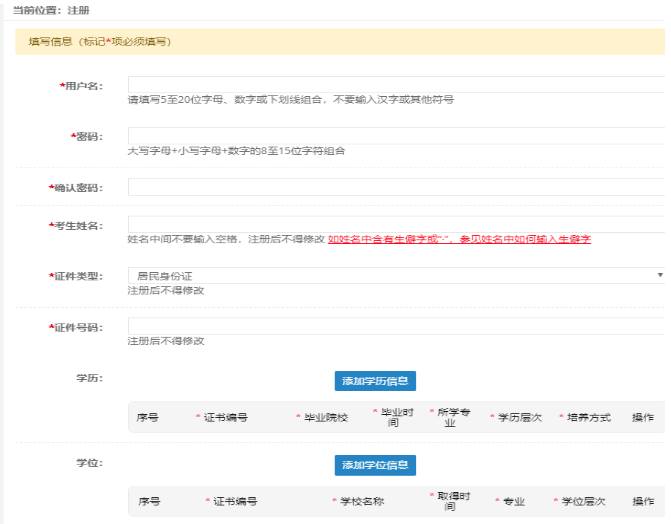Click the 学校名称 column header

[x=358, y=501]
